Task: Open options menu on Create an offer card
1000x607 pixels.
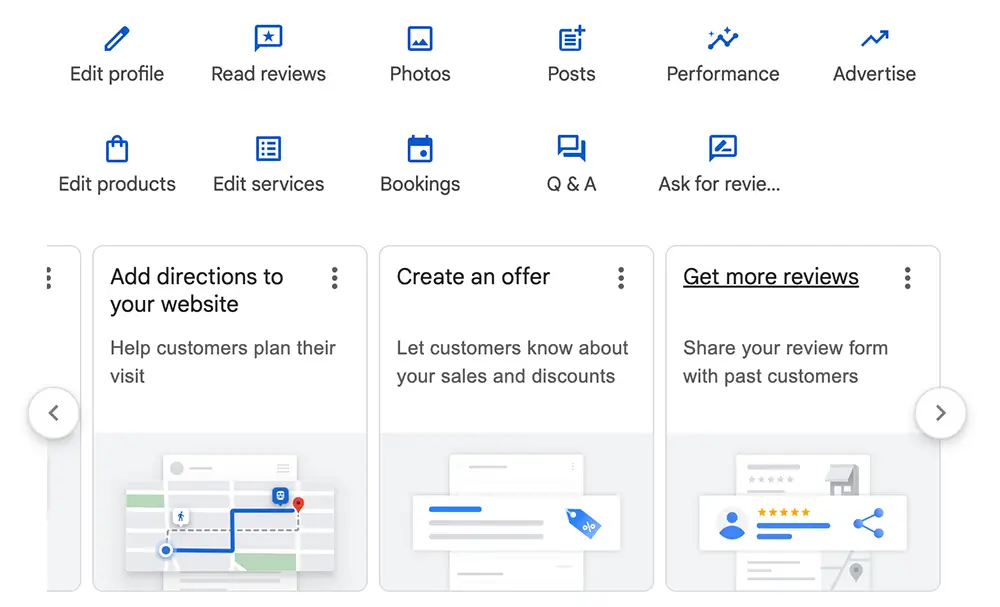Action: pos(621,278)
